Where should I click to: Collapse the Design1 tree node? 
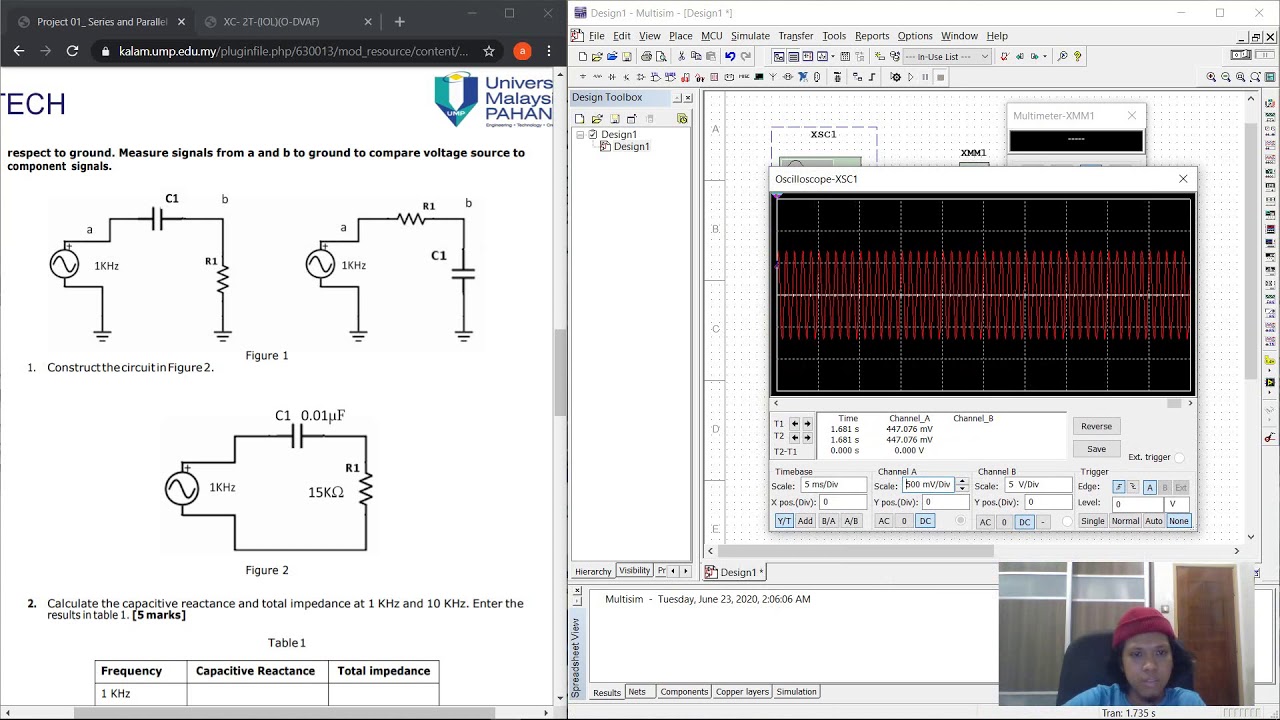pos(580,134)
